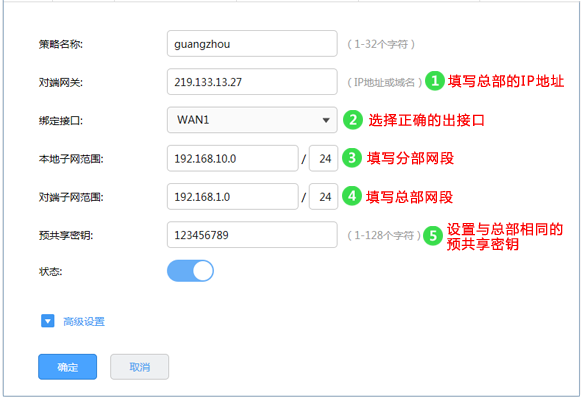Focus the 策略名称 field containing guangzhou
The width and height of the screenshot is (582, 398).
point(252,43)
